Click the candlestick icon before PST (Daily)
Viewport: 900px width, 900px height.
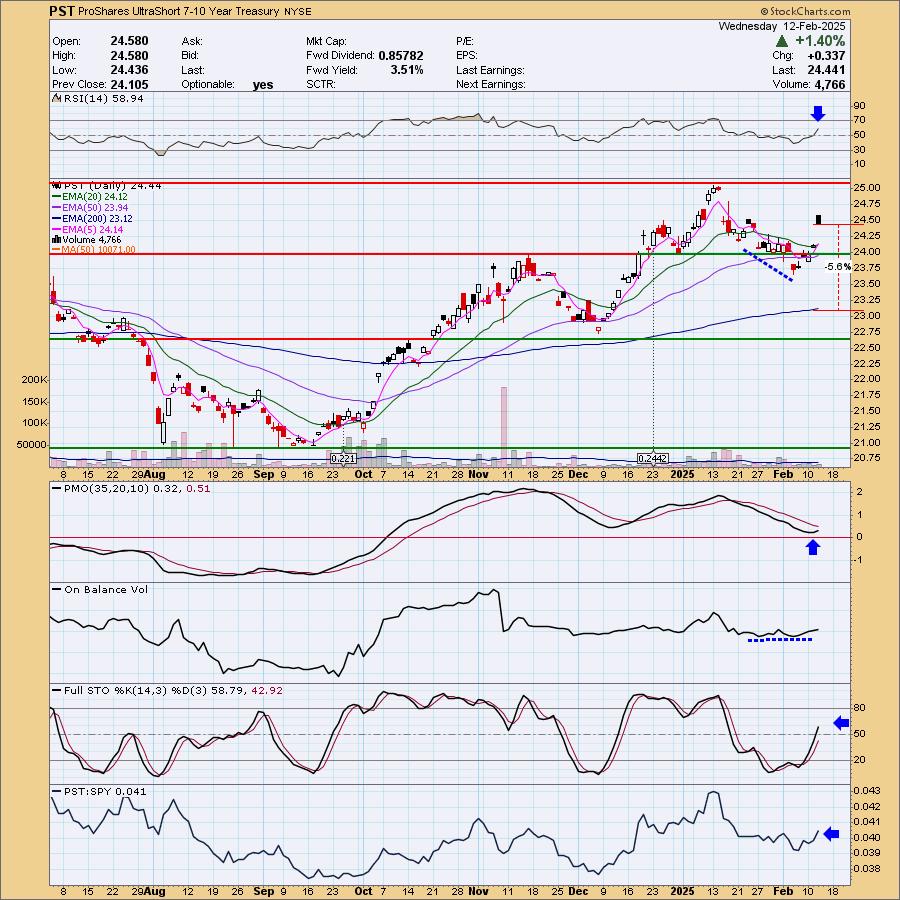(x=56, y=186)
